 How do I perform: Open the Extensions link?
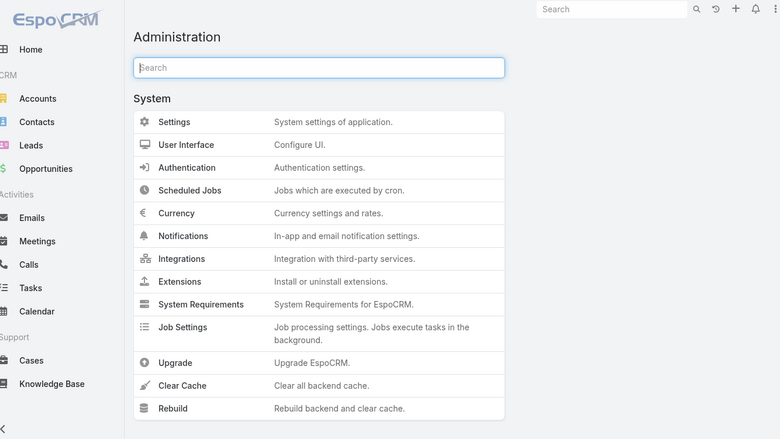(180, 282)
